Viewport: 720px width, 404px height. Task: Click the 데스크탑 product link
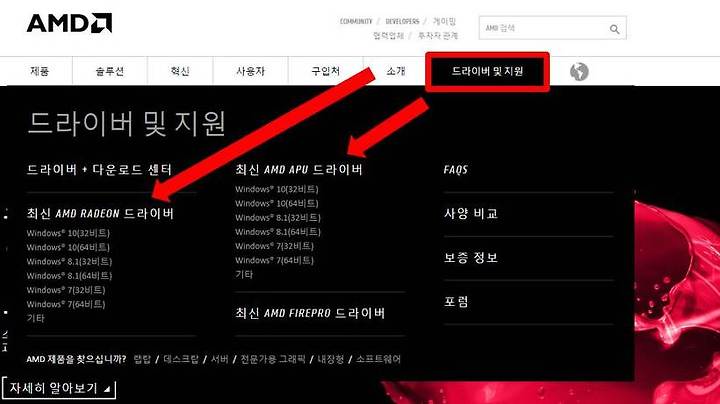[x=181, y=359]
